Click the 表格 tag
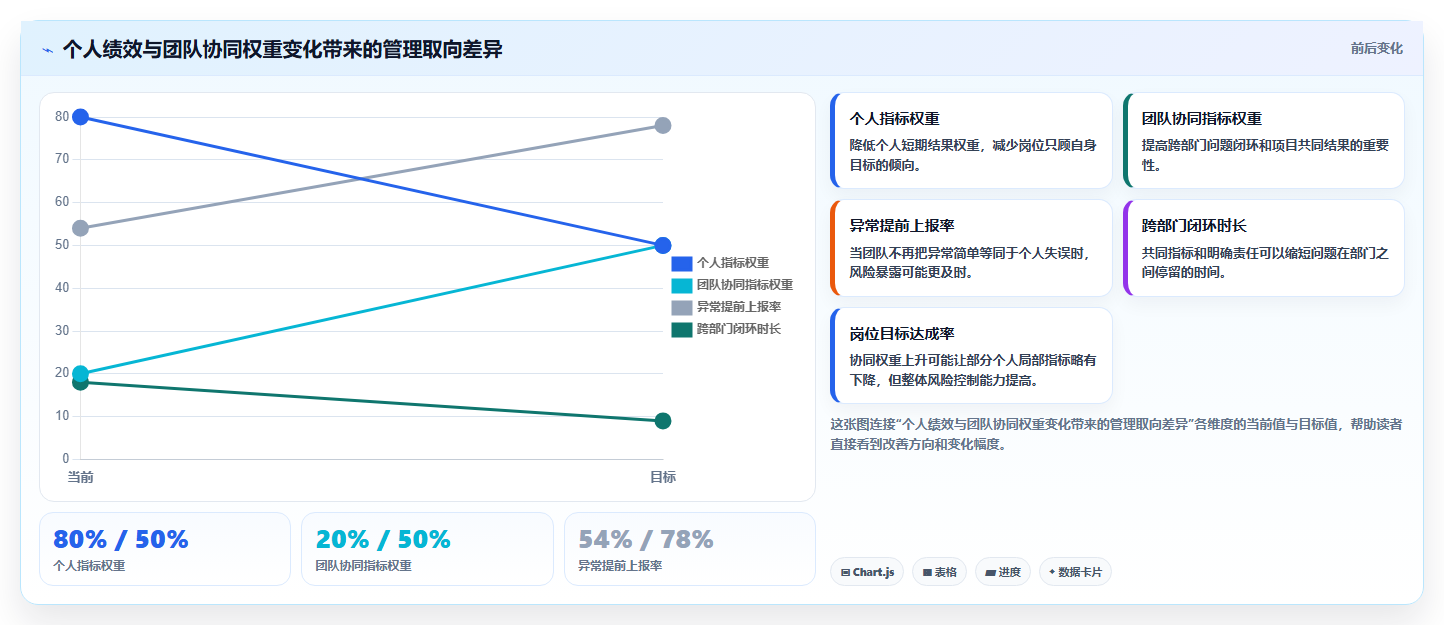This screenshot has width=1444, height=625. (939, 572)
